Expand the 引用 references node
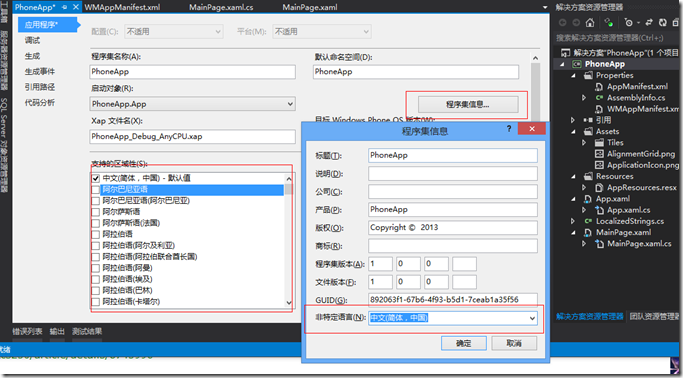683x378 pixels. (573, 120)
